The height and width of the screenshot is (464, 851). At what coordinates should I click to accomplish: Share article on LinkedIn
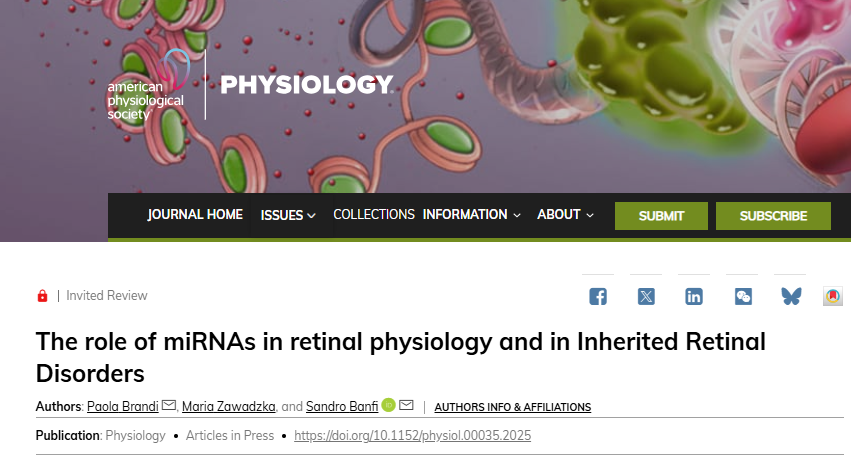coord(694,296)
